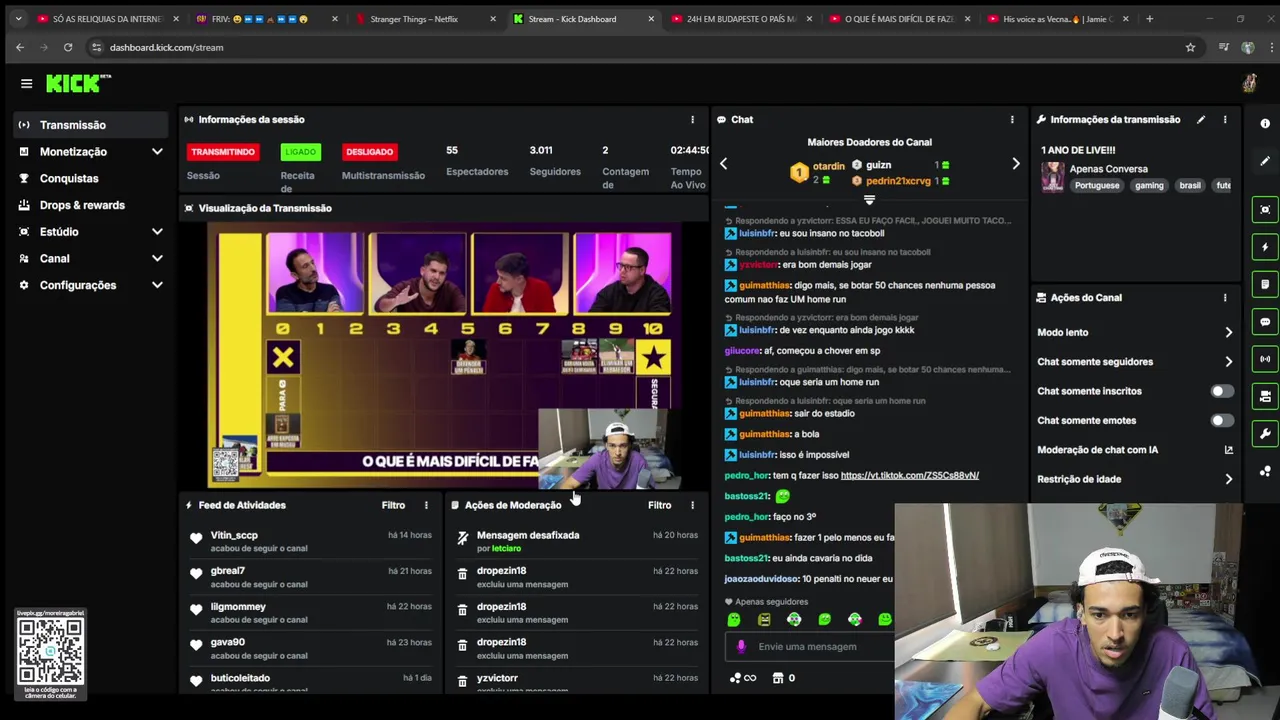The image size is (1280, 720).
Task: Reload the page in the browser
Action: pos(68,47)
